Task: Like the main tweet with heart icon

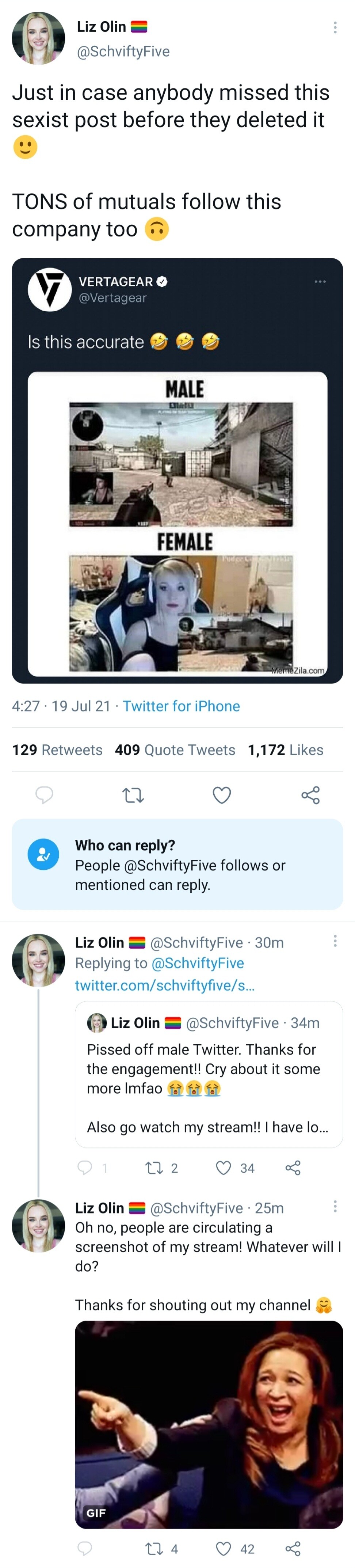Action: (x=221, y=795)
